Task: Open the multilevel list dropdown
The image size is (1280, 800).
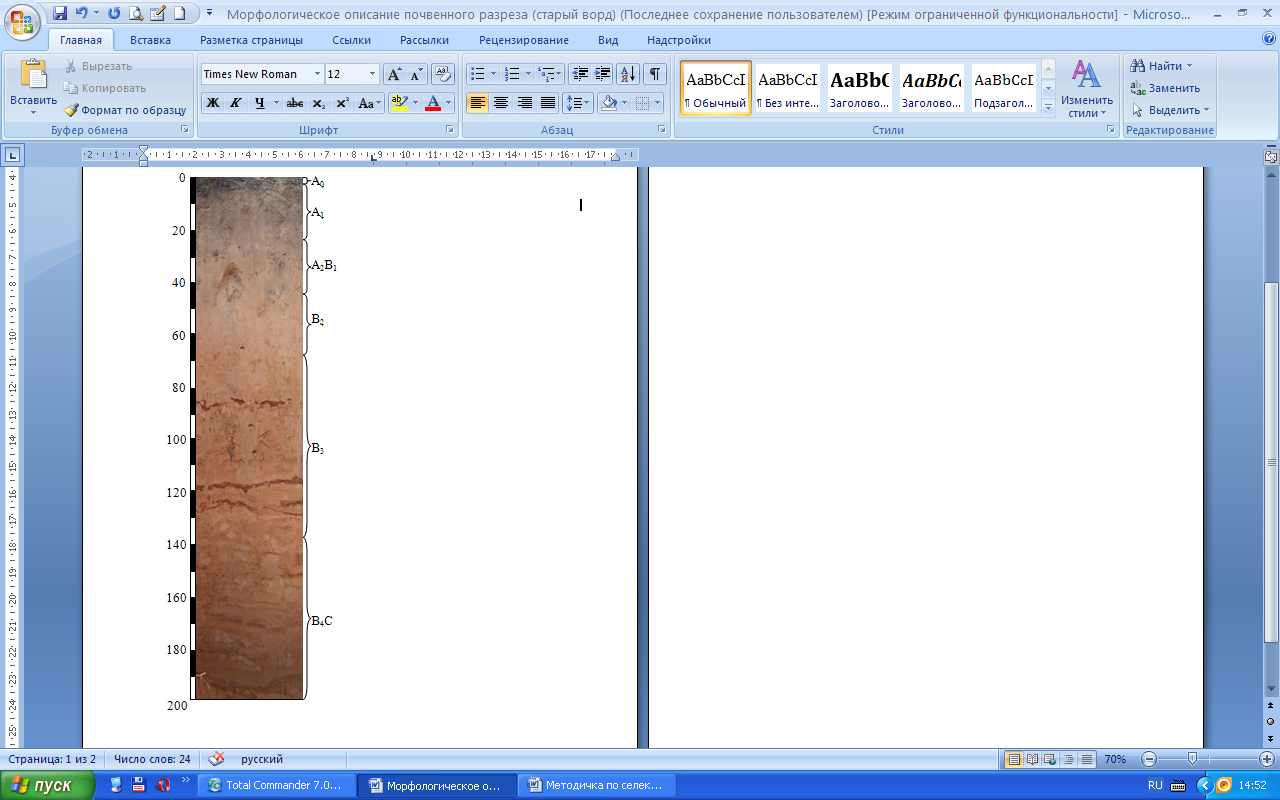Action: [x=560, y=74]
